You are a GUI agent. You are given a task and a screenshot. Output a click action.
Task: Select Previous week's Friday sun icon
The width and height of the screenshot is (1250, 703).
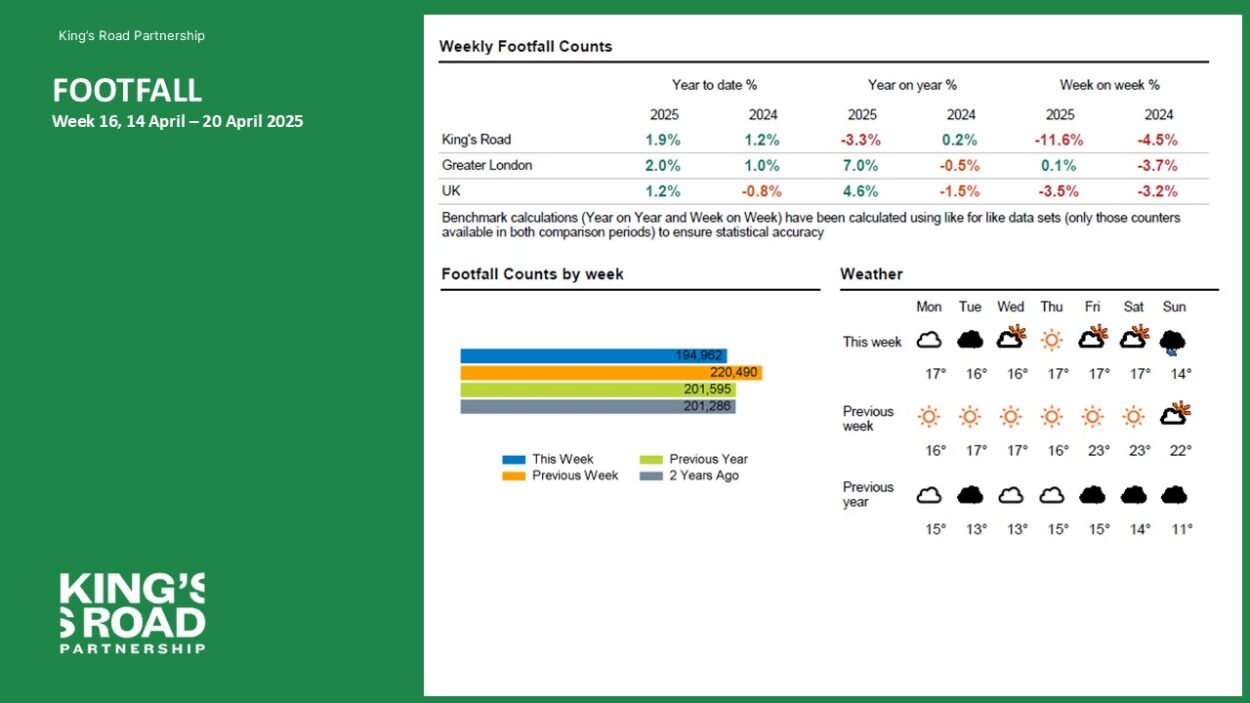[x=1093, y=416]
